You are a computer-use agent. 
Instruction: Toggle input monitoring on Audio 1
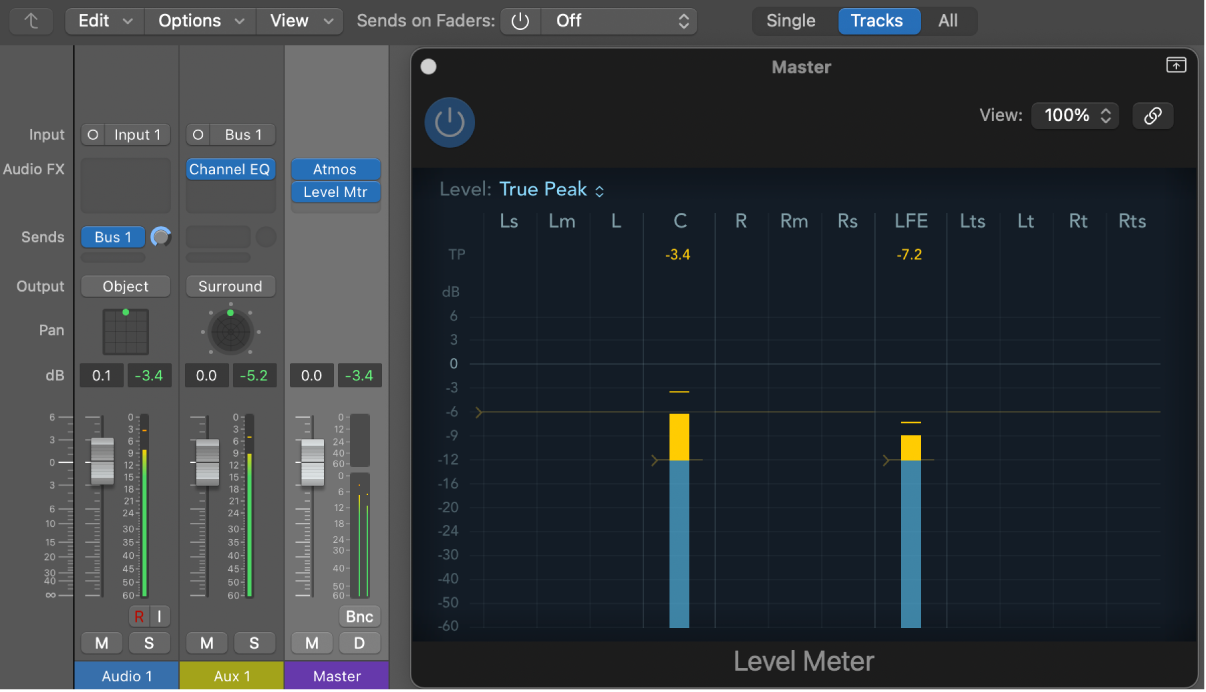pyautogui.click(x=158, y=616)
